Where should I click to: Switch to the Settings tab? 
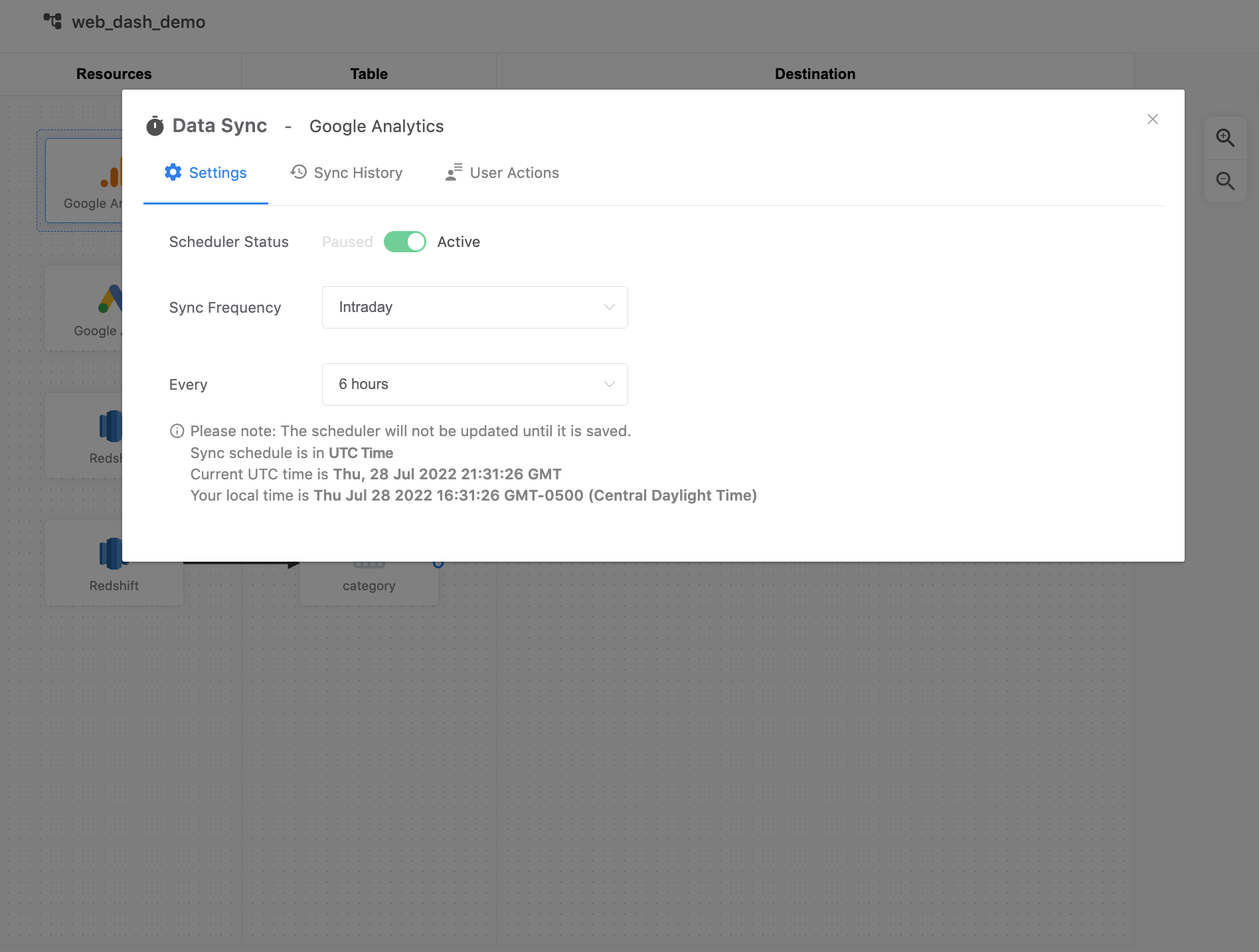click(x=206, y=173)
